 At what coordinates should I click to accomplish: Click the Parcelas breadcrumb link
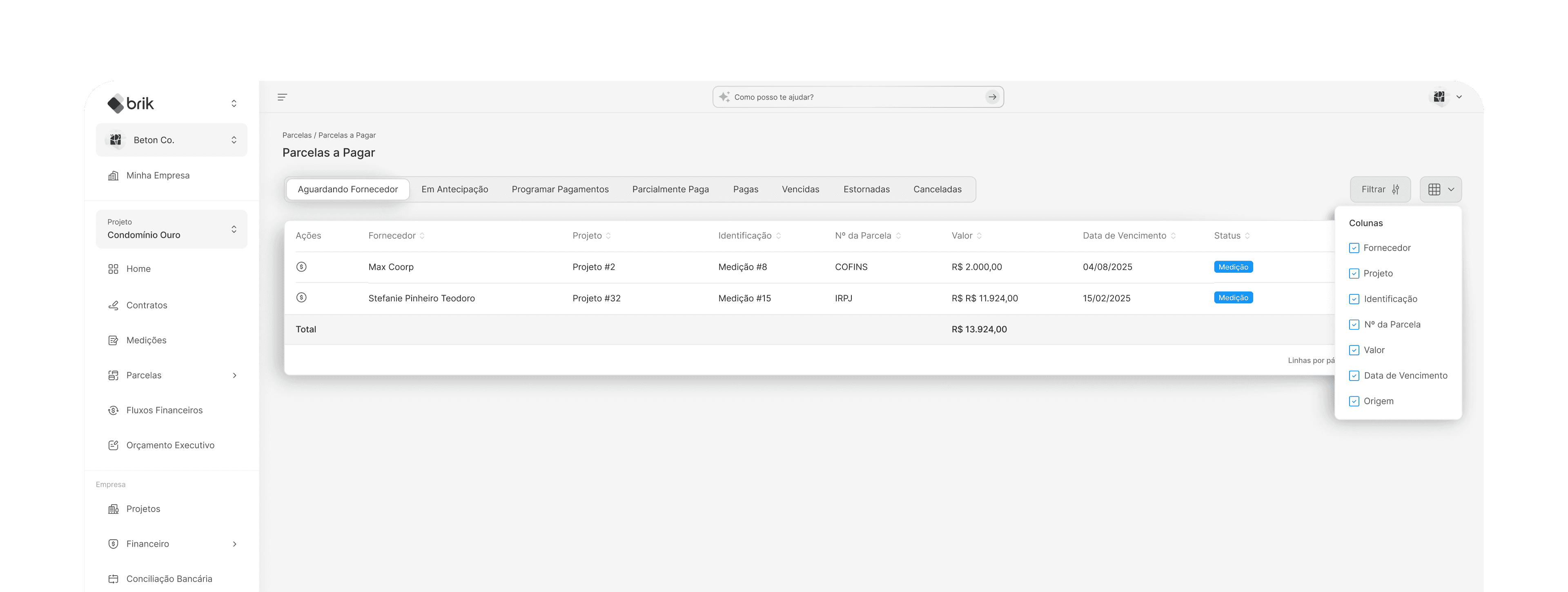click(296, 135)
